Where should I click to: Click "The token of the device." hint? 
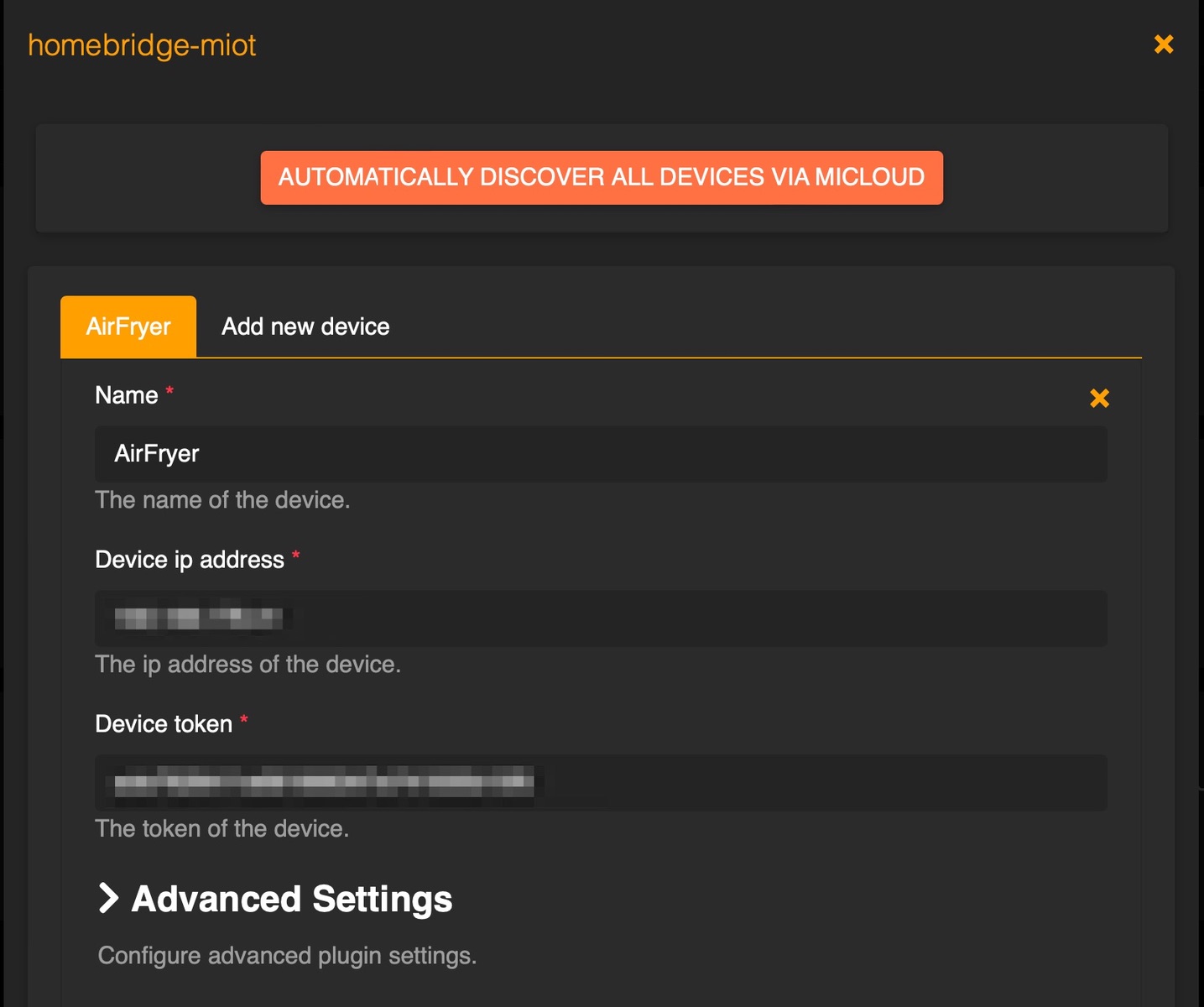click(x=222, y=829)
